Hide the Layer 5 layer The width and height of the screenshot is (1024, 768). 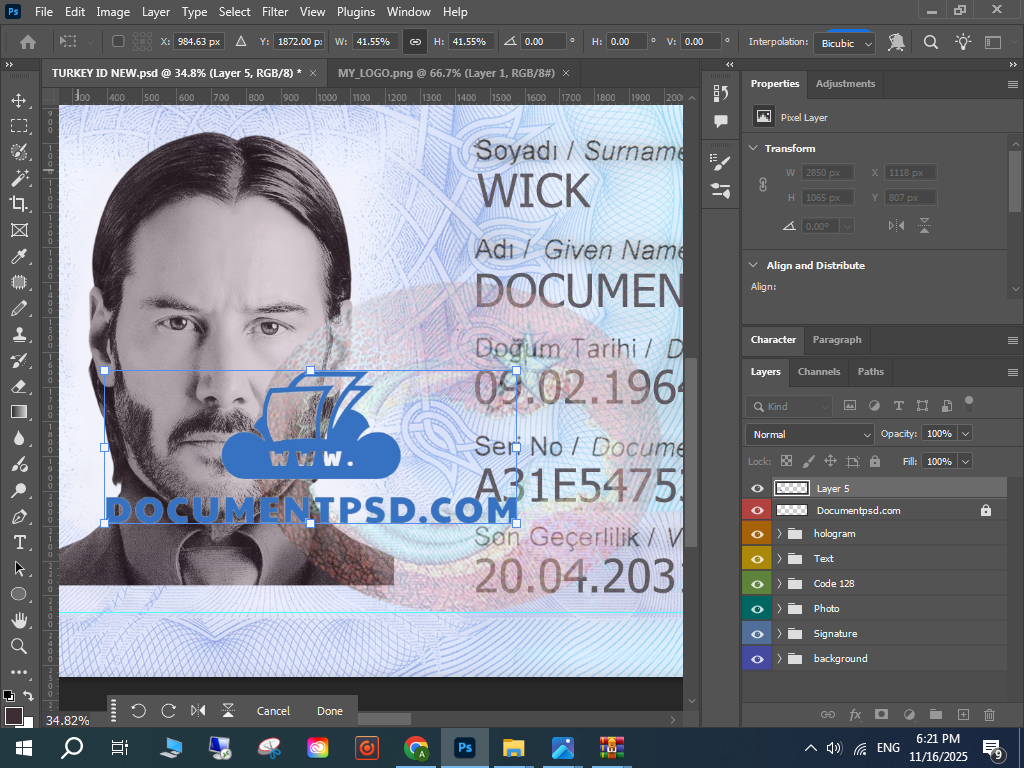757,489
